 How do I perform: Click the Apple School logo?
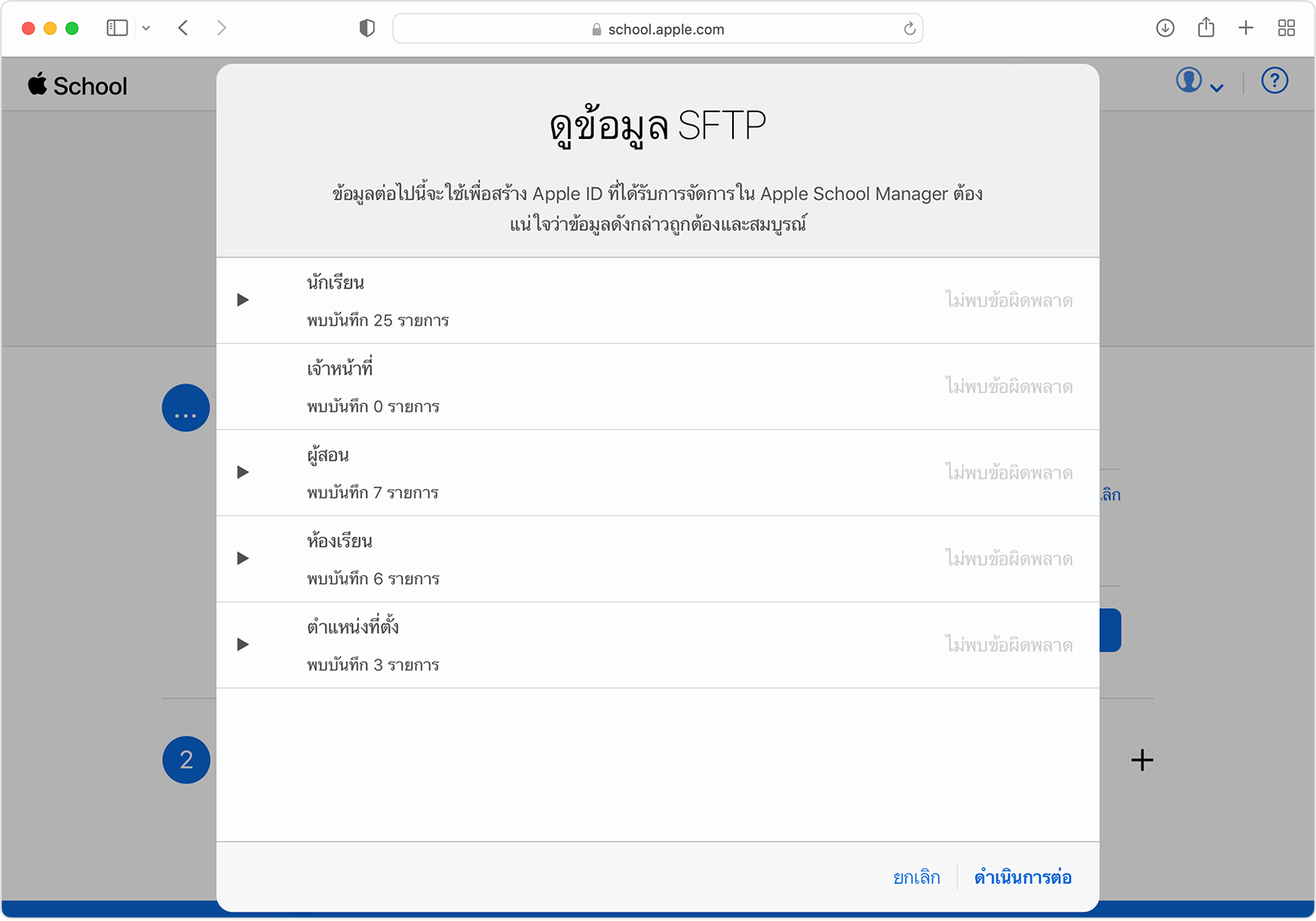click(x=78, y=86)
